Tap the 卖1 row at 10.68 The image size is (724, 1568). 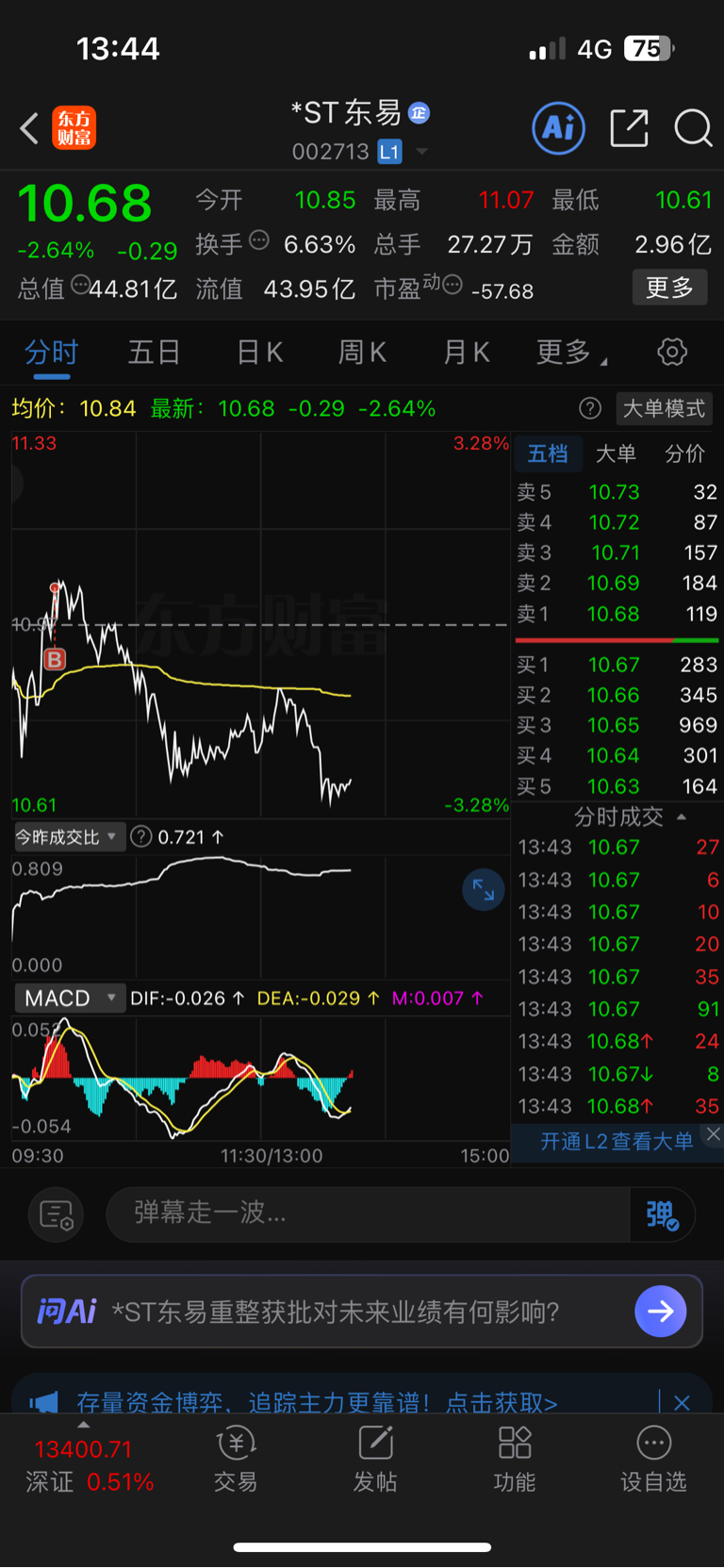point(617,614)
